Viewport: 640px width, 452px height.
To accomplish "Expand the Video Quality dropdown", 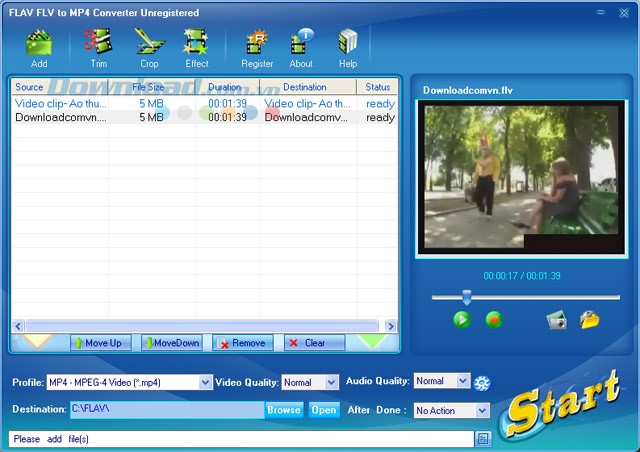I will tap(331, 383).
